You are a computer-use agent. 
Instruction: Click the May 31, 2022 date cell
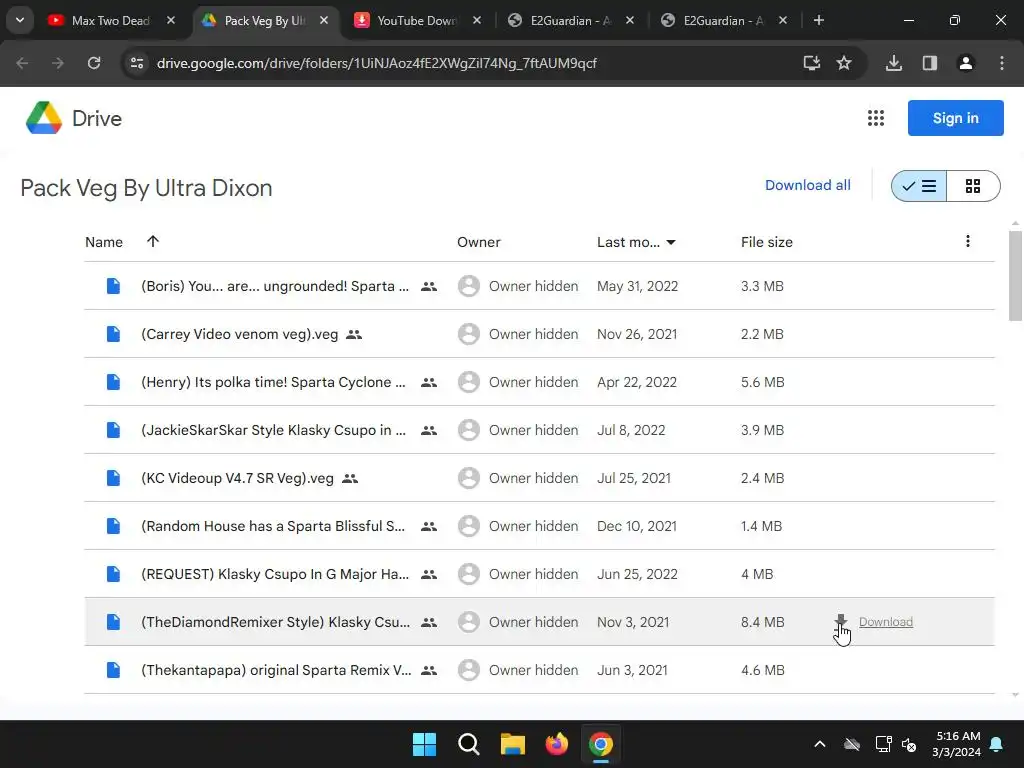coord(637,286)
